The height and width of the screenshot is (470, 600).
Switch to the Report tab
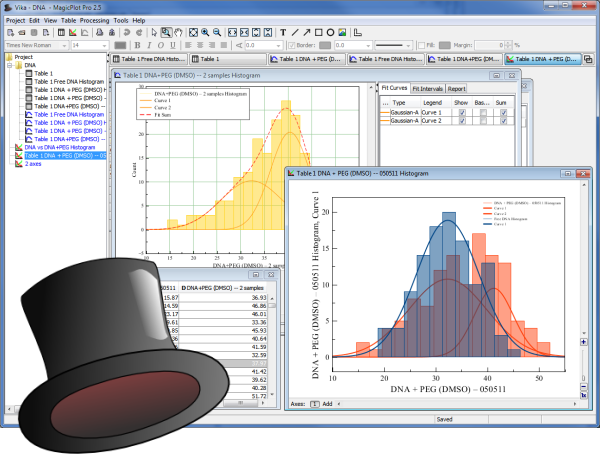click(456, 89)
